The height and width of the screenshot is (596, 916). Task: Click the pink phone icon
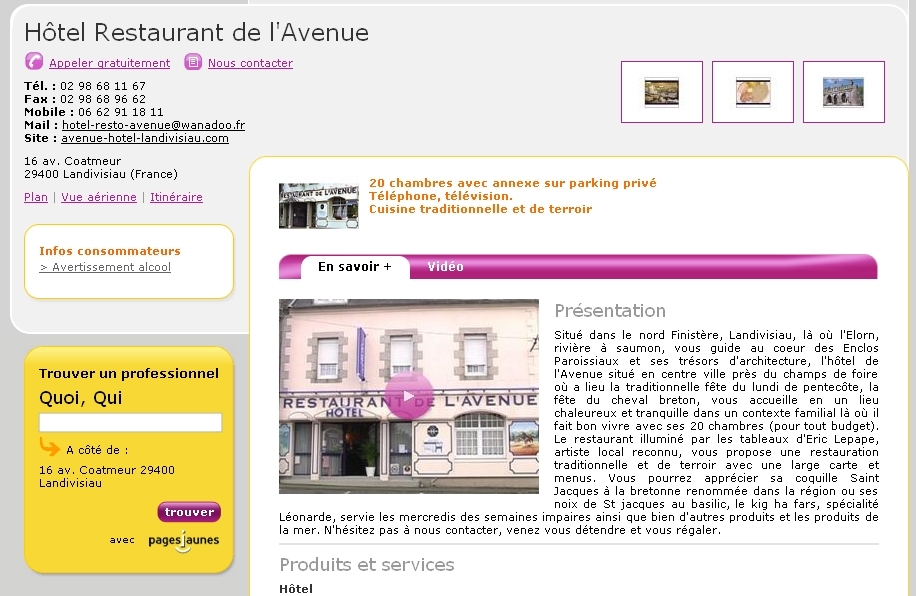coord(34,61)
